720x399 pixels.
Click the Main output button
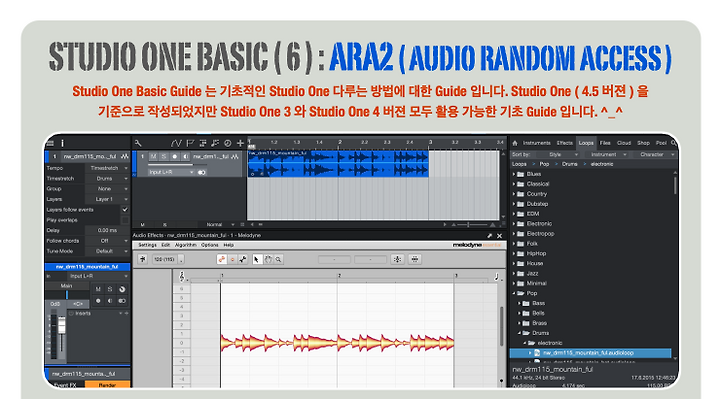[67, 286]
